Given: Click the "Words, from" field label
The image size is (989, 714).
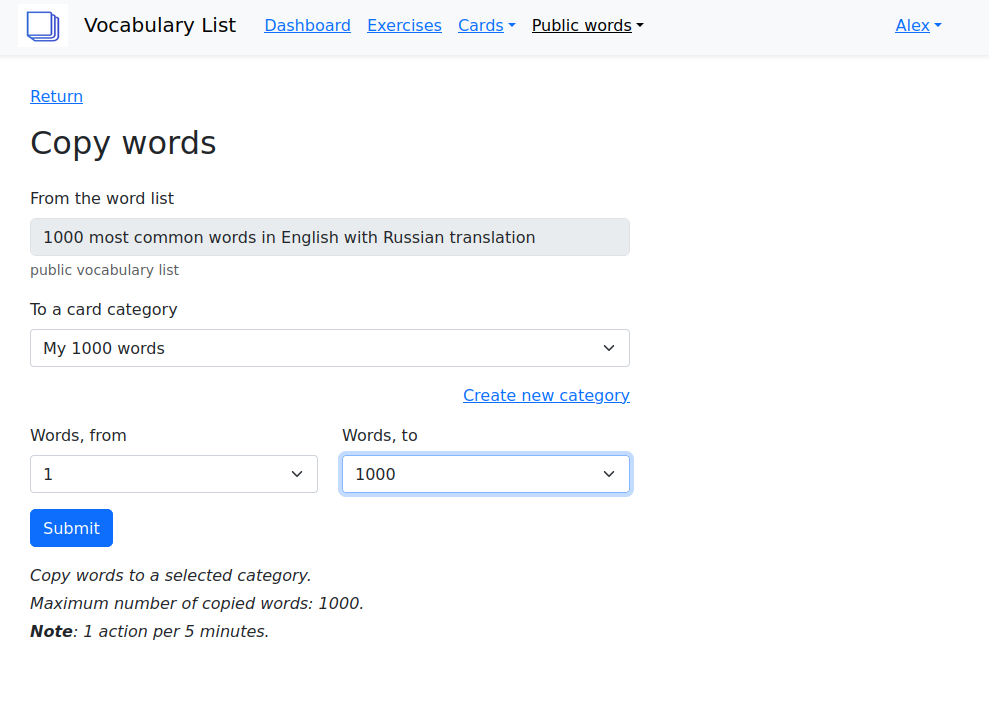Looking at the screenshot, I should coord(78,436).
